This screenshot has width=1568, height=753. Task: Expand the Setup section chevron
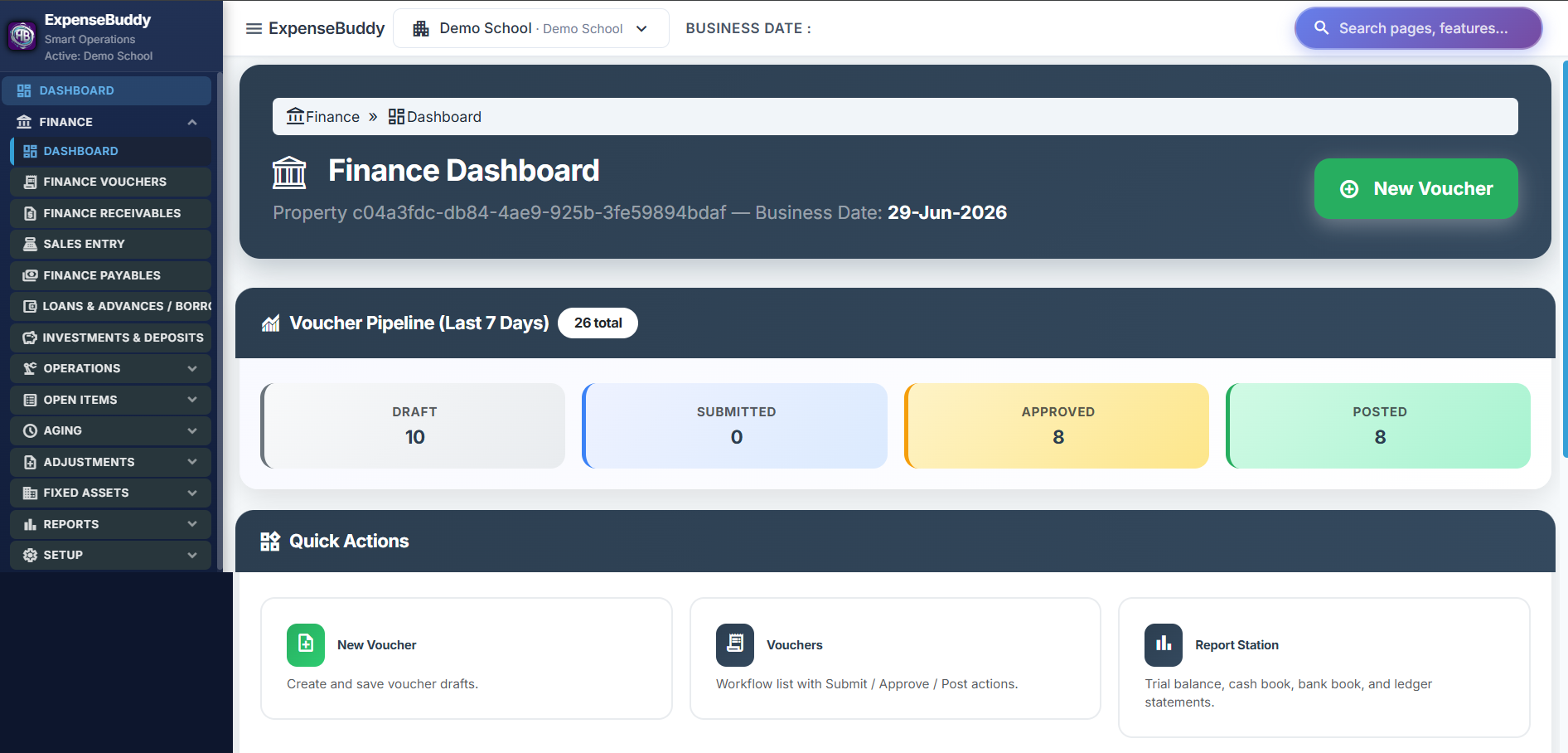coord(192,555)
